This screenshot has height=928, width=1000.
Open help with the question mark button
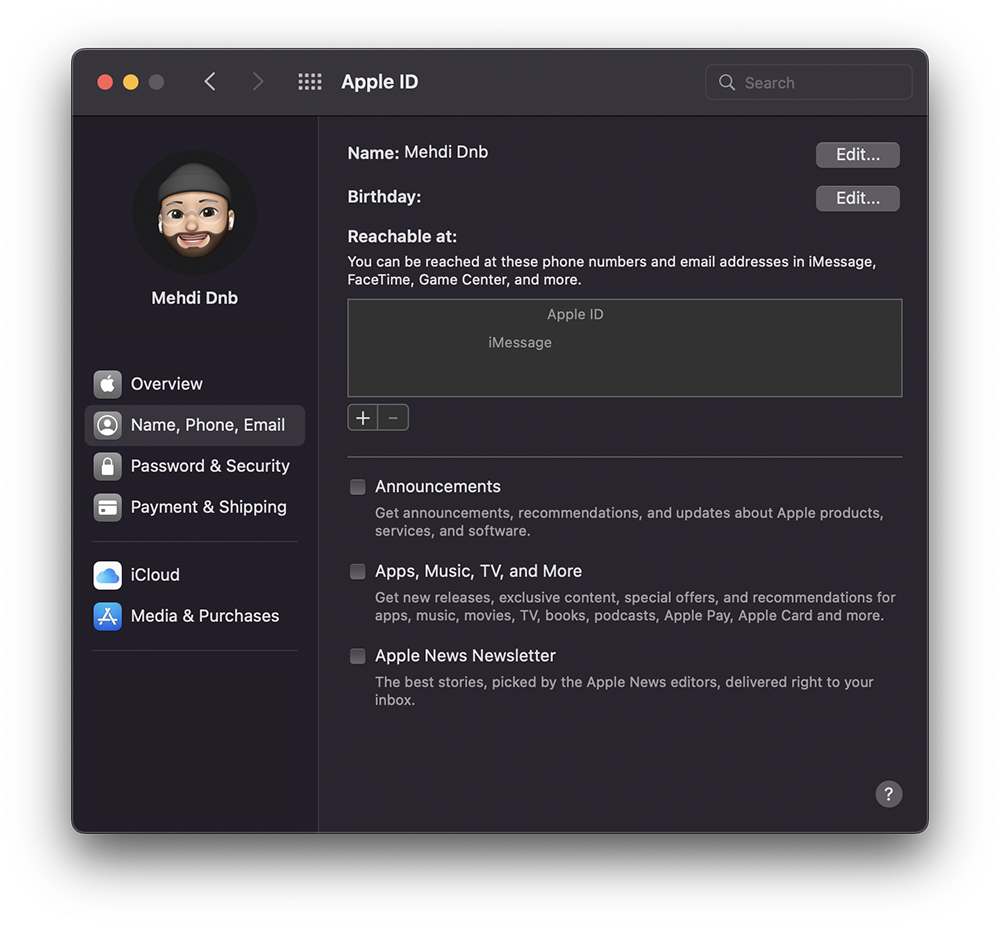coord(888,794)
